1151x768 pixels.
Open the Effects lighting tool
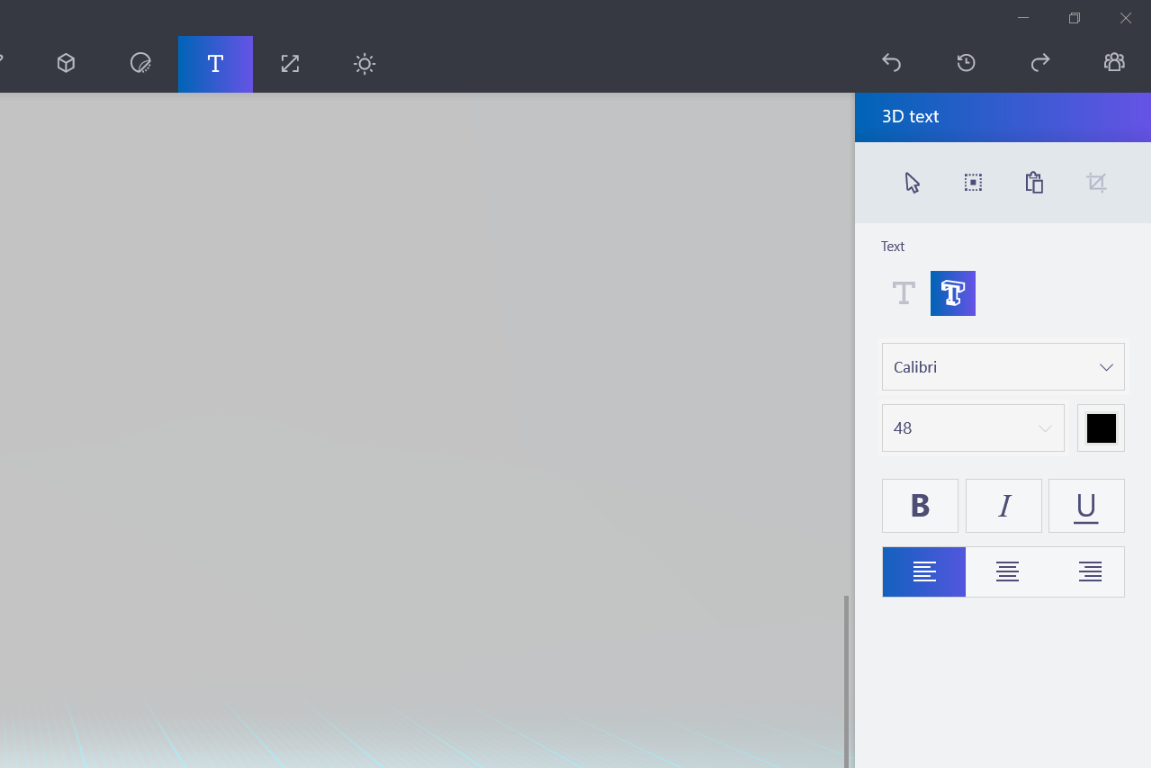(364, 64)
